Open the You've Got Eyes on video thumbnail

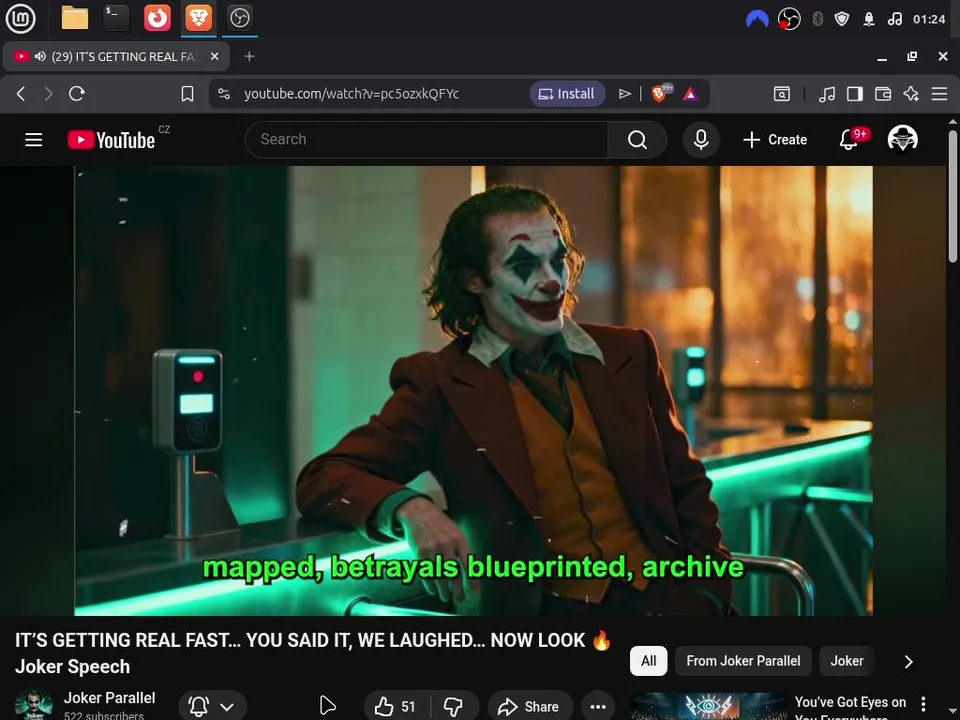click(708, 707)
